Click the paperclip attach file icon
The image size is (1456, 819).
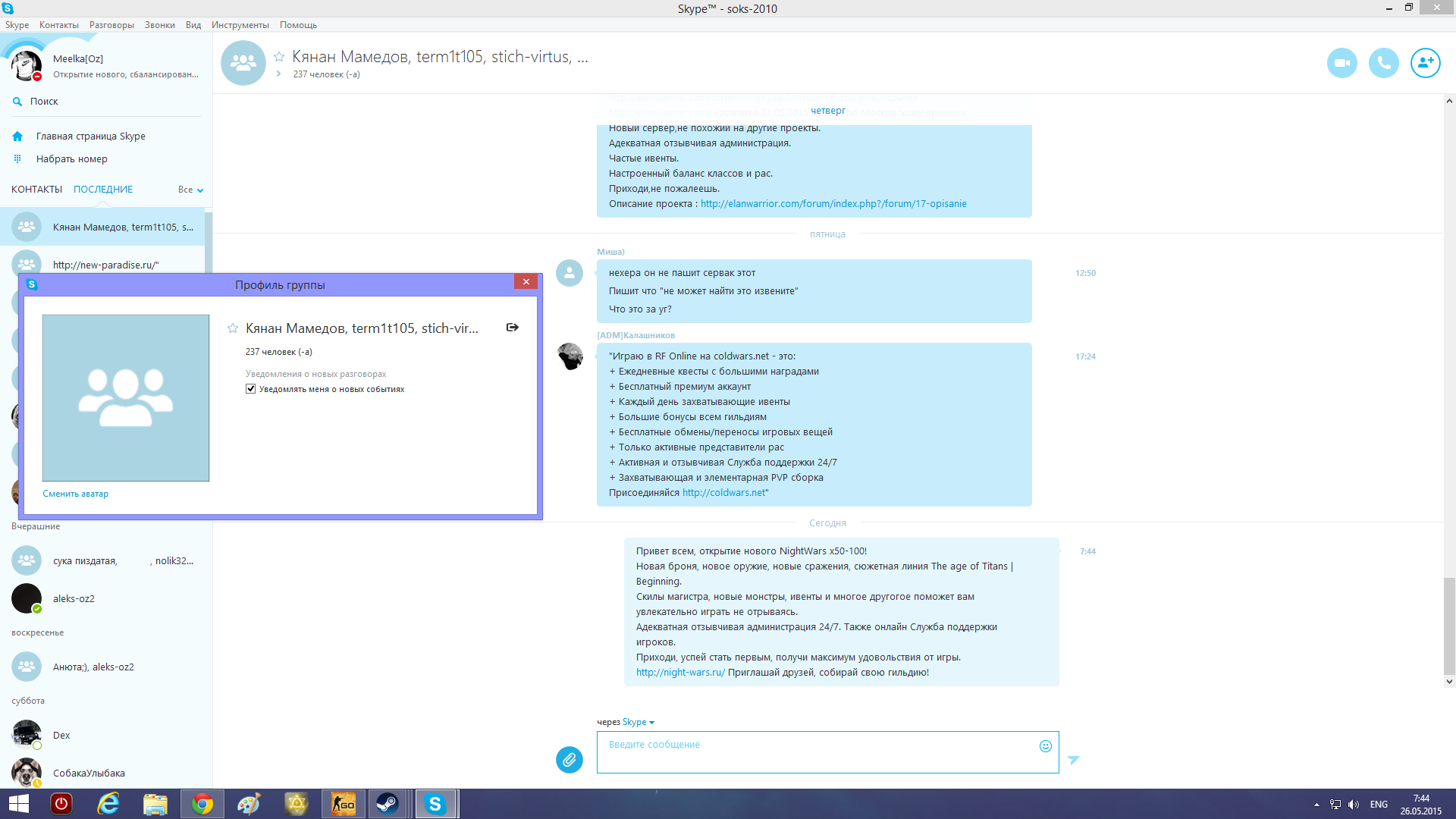point(569,759)
